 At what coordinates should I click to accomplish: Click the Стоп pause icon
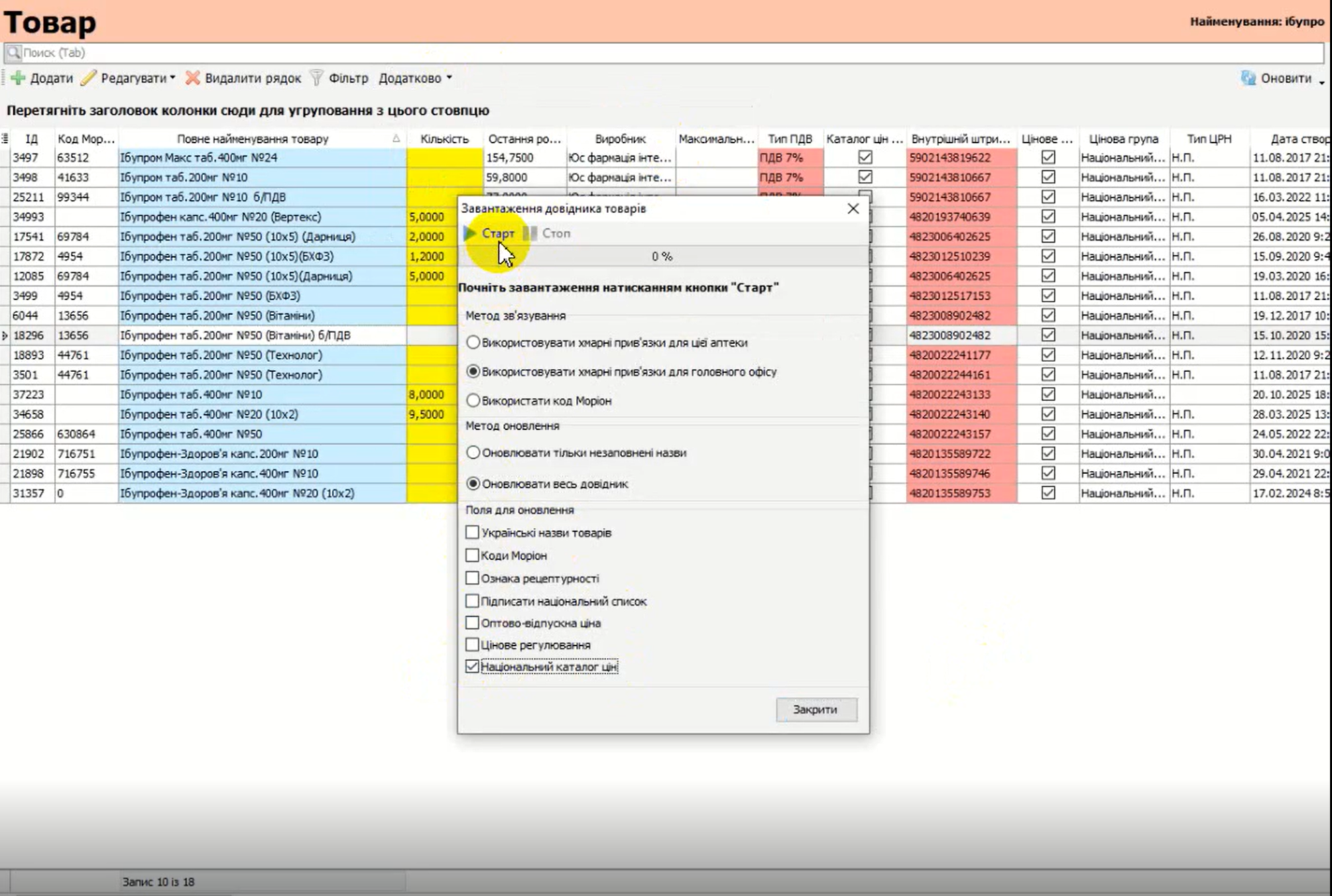pyautogui.click(x=530, y=233)
